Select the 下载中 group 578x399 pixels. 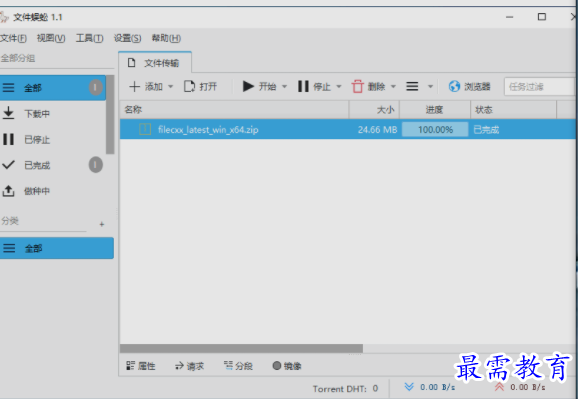tap(53, 114)
